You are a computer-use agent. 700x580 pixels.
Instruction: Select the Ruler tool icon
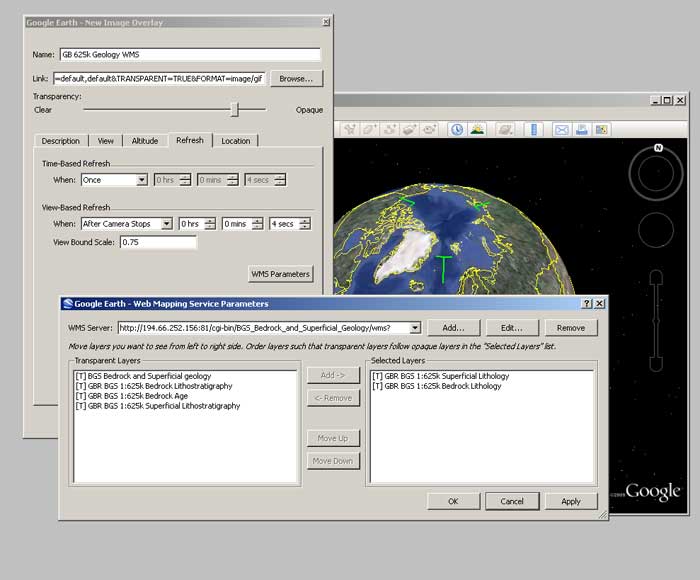[533, 129]
